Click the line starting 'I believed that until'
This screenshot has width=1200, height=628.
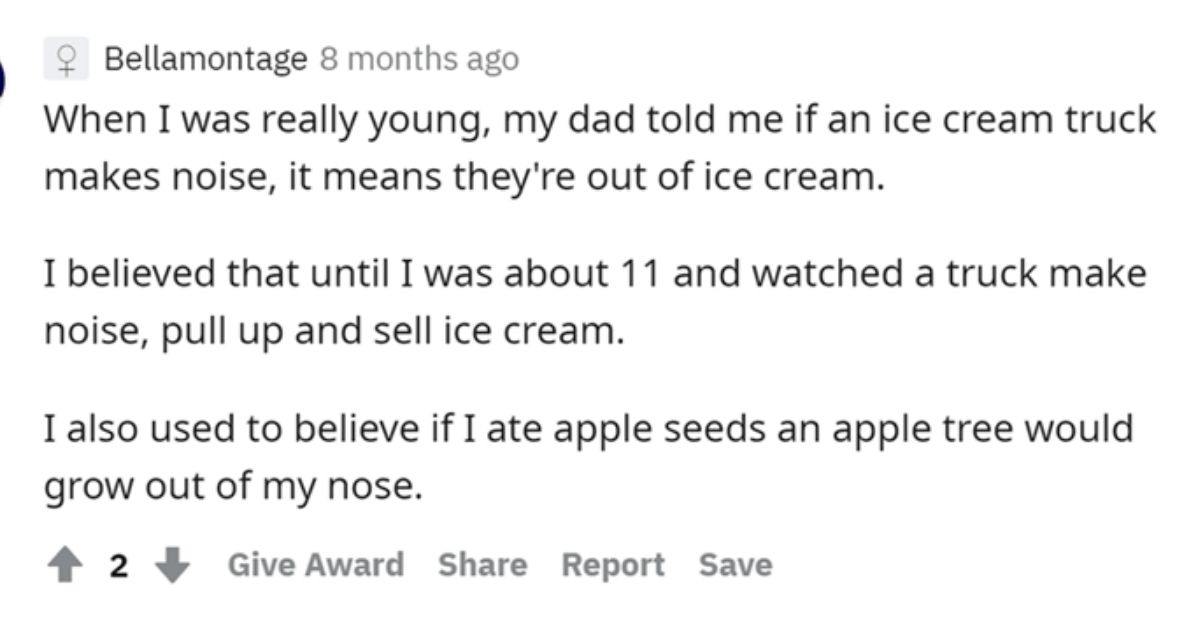[594, 274]
